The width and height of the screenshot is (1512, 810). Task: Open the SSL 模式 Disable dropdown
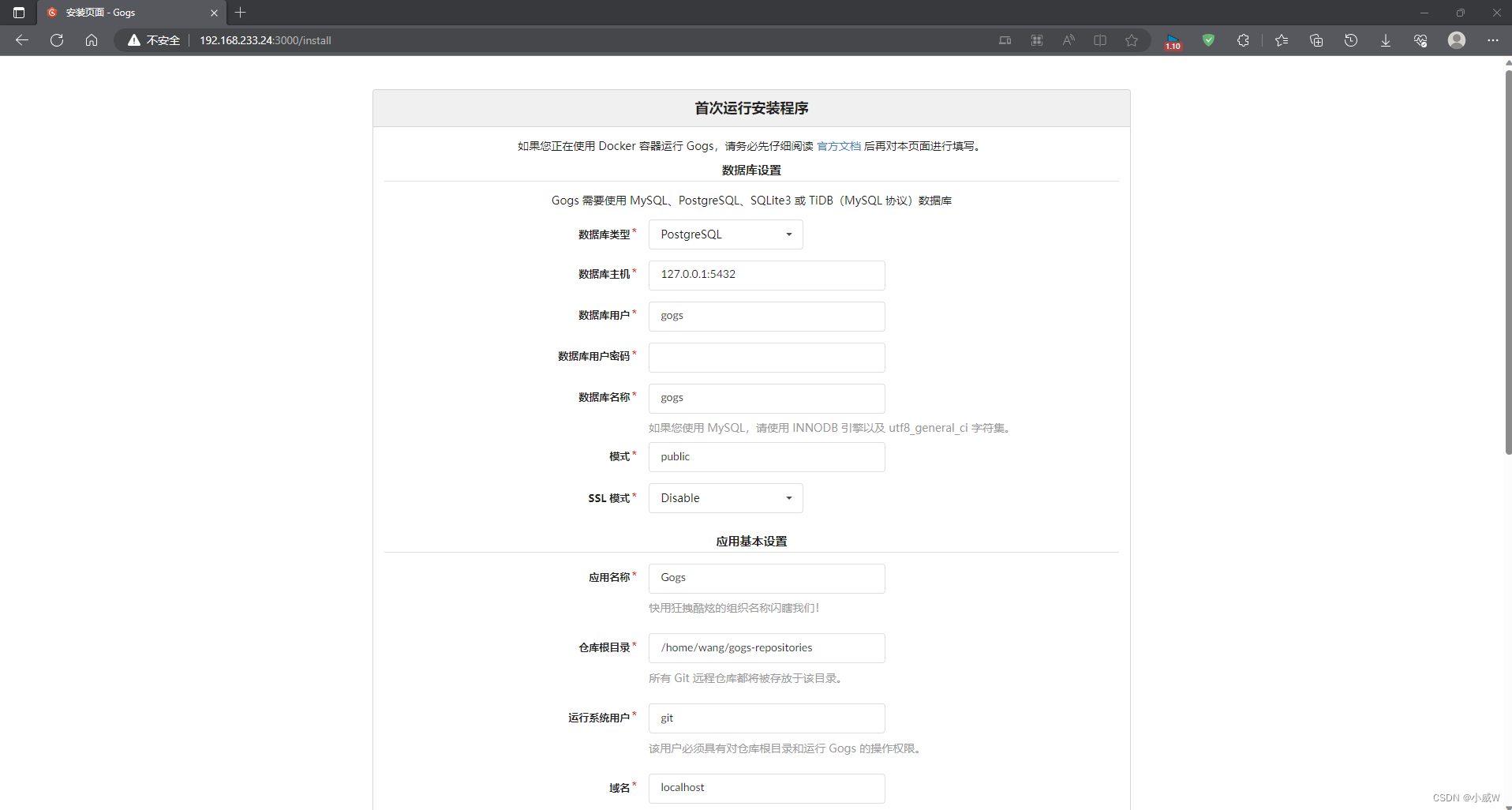coord(726,498)
